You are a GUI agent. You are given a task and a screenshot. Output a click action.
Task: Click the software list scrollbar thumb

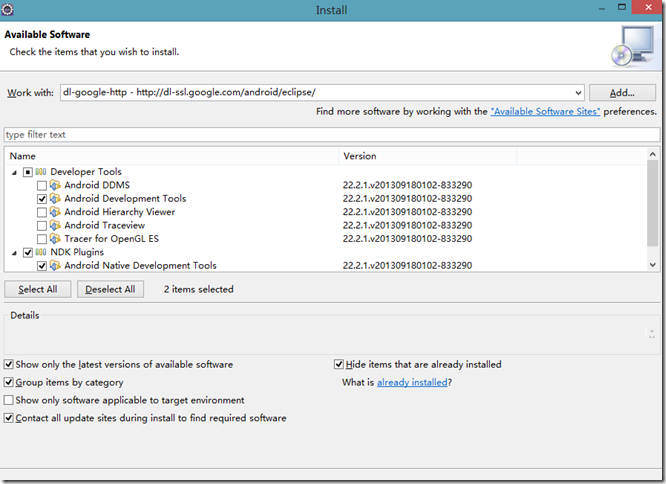click(652, 203)
